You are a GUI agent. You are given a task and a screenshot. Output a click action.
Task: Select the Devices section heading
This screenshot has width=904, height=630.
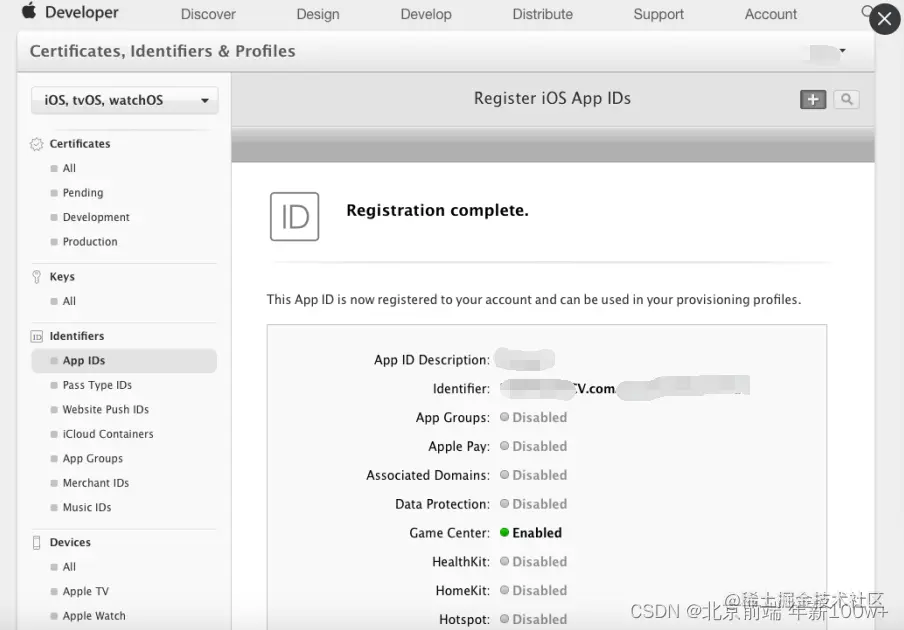pos(70,542)
